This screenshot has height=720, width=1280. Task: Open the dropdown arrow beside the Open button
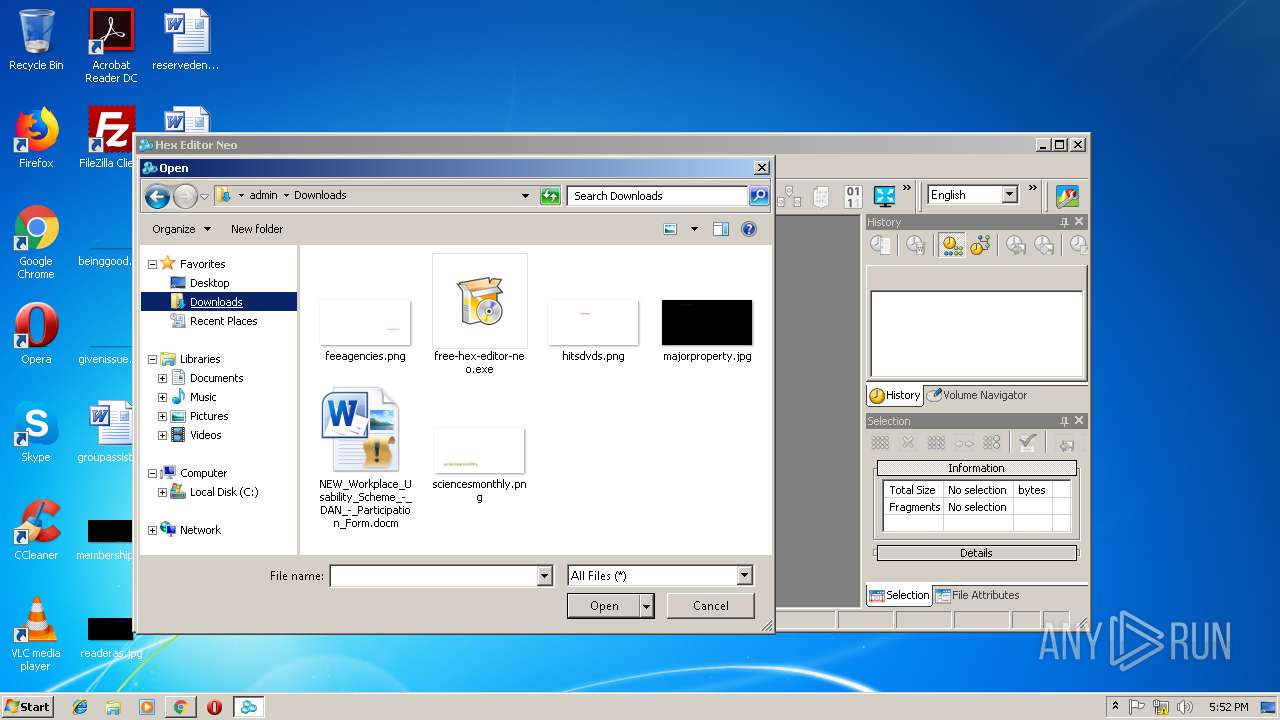pyautogui.click(x=647, y=606)
